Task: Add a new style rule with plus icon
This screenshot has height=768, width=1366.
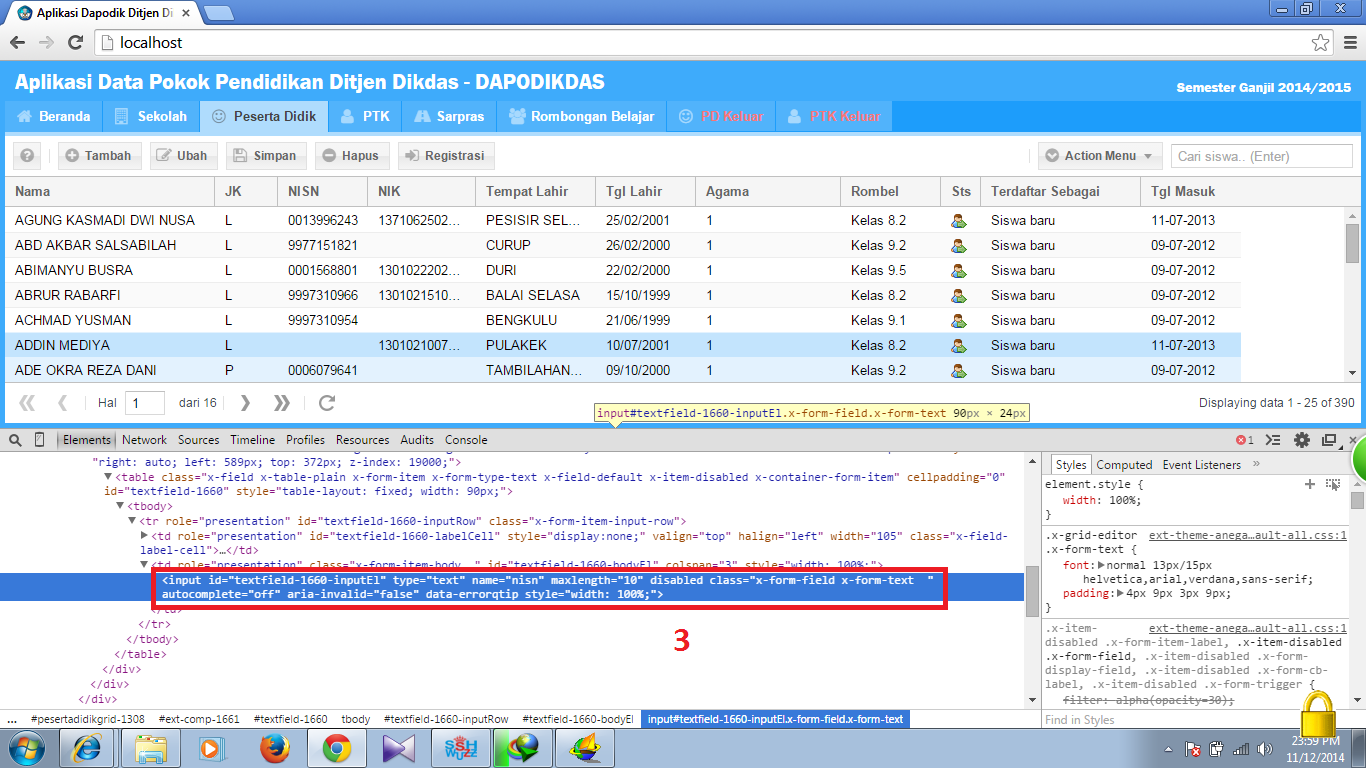Action: coord(1310,484)
